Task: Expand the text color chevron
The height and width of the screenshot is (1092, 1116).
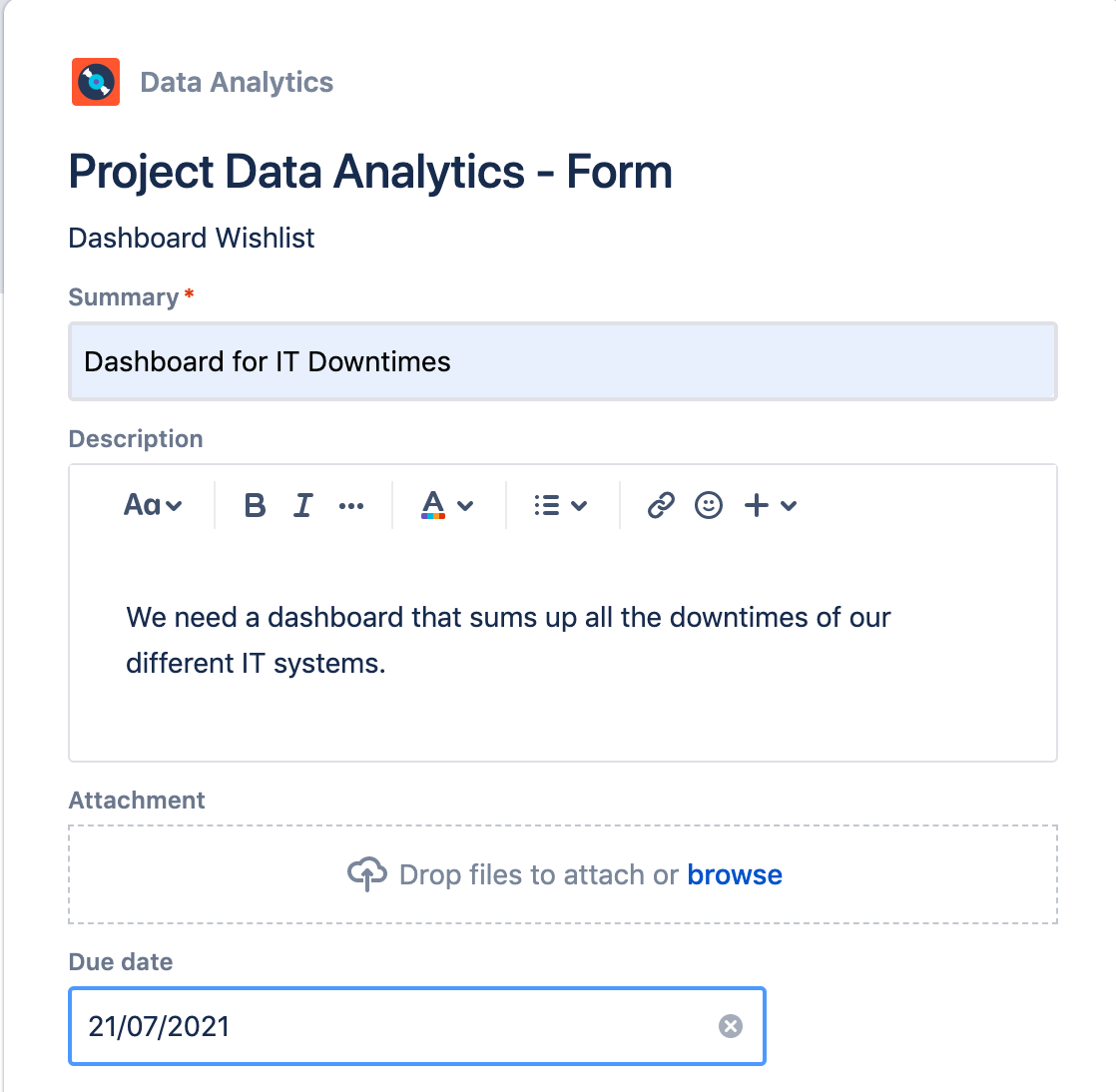Action: pos(465,506)
